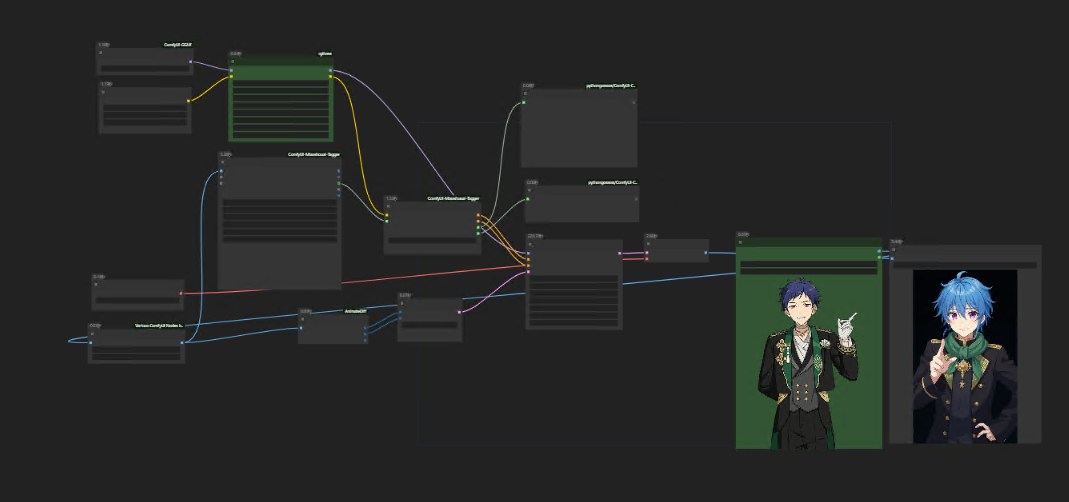Click the green-background character image
Viewport: 1069px width, 502px height.
point(808,362)
